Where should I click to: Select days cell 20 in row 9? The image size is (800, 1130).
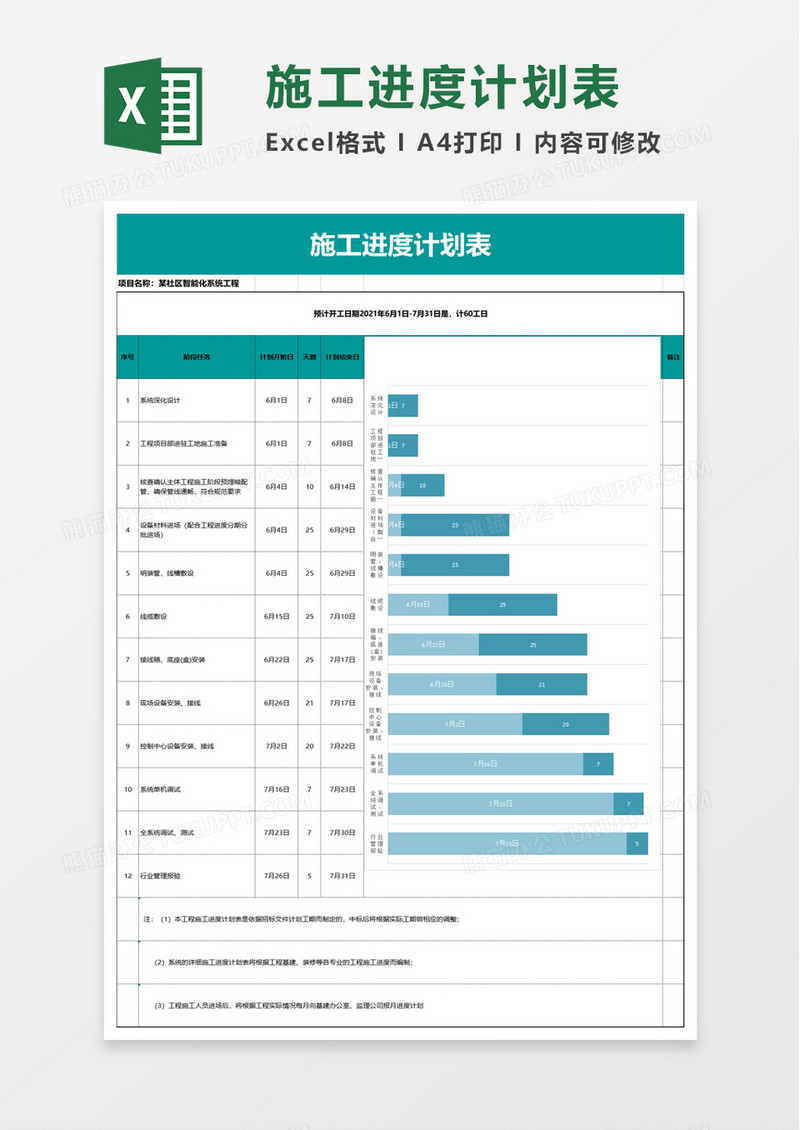[309, 747]
